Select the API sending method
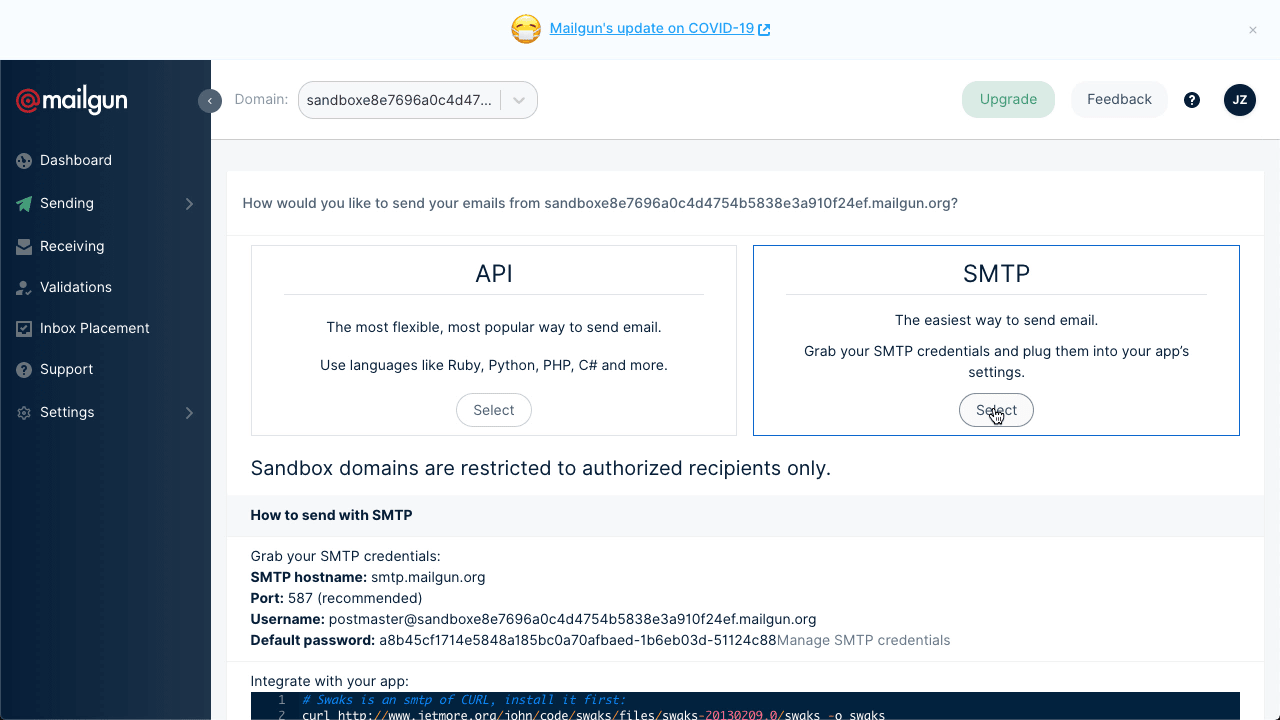1280x720 pixels. 494,410
